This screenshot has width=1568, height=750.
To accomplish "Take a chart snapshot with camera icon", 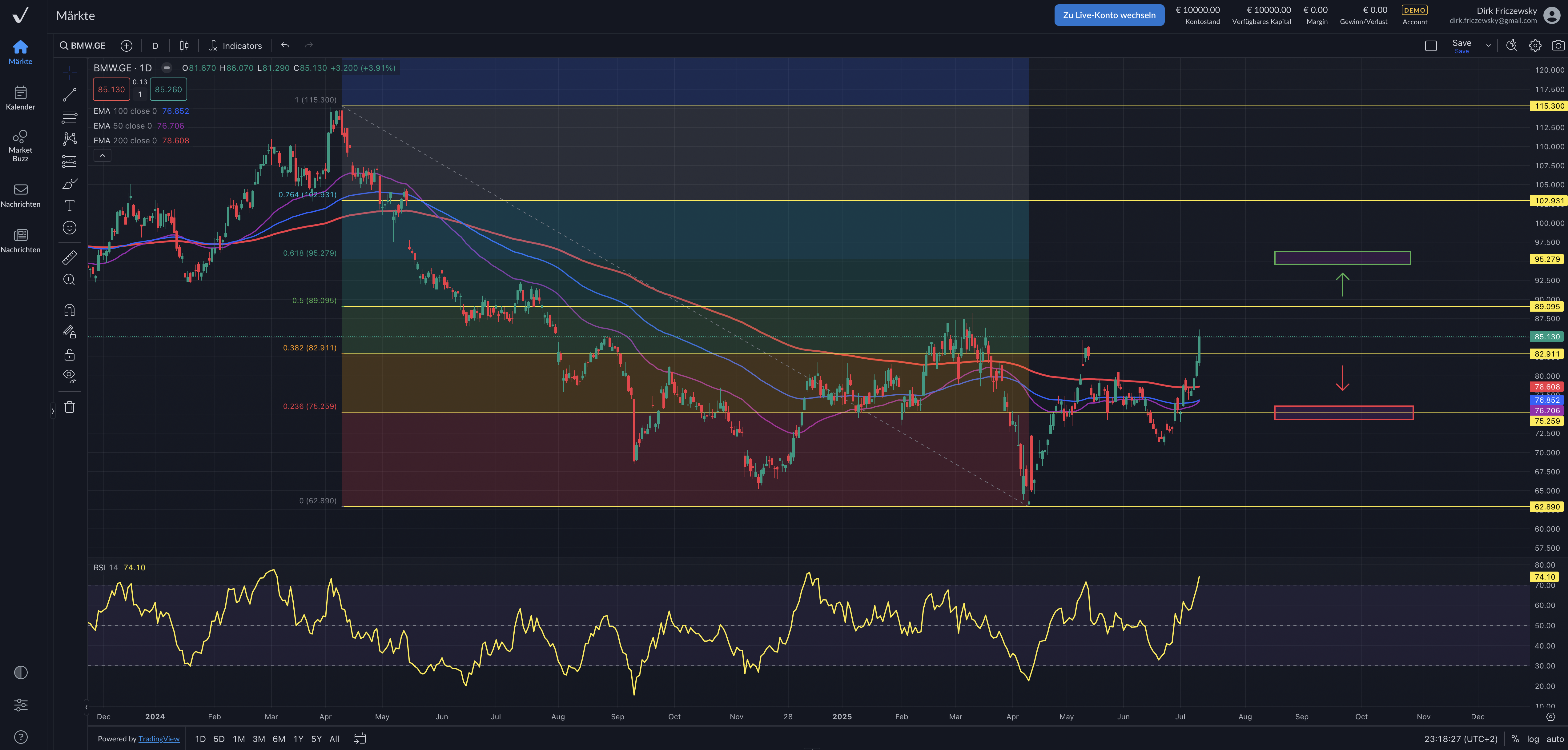I will 1558,46.
